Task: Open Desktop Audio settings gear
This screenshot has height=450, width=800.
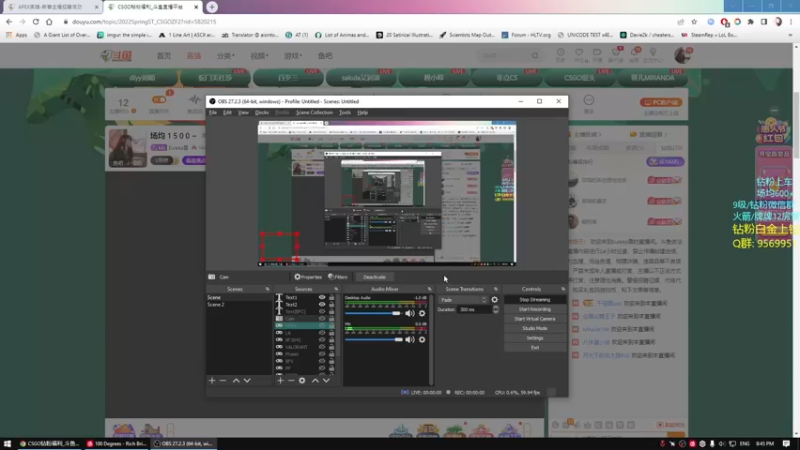Action: click(x=422, y=313)
